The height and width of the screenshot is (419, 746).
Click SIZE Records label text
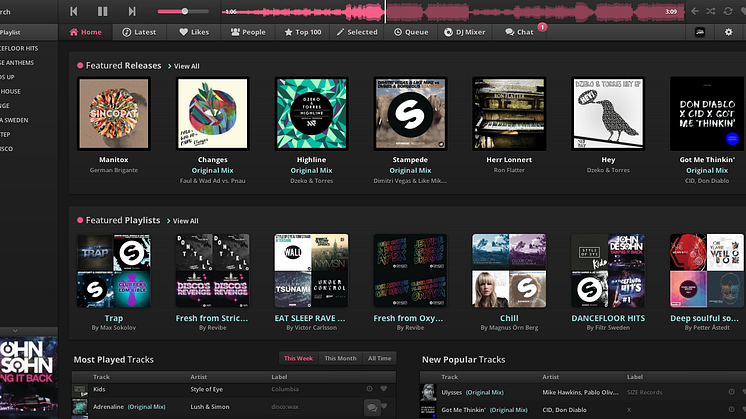coord(645,392)
